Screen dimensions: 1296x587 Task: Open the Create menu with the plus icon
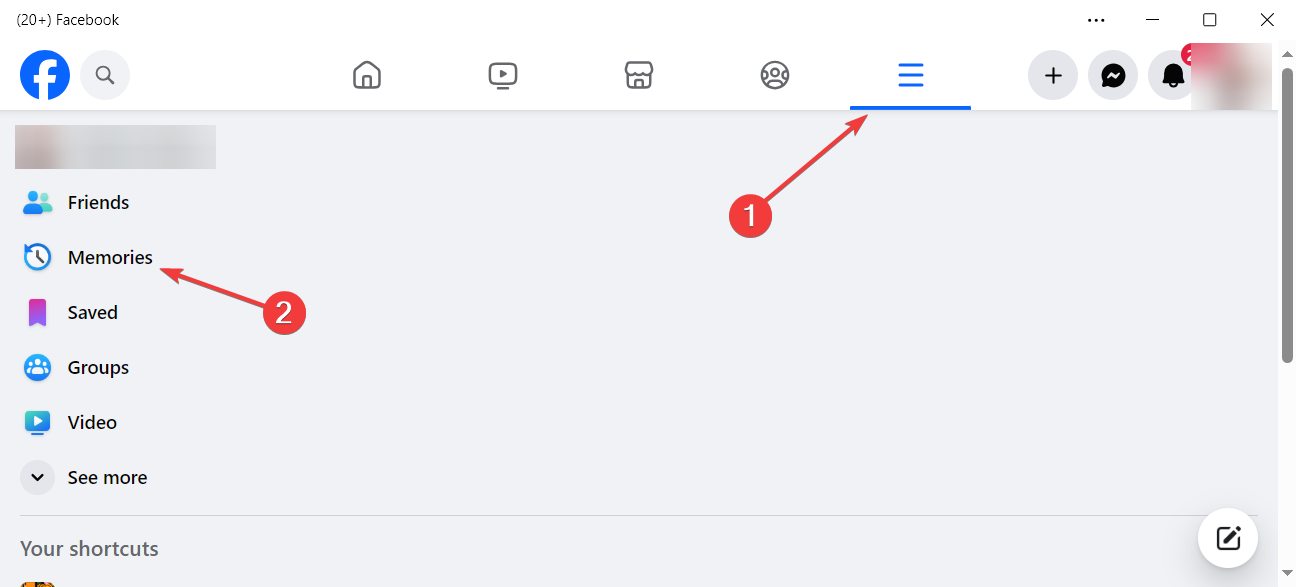(x=1052, y=75)
